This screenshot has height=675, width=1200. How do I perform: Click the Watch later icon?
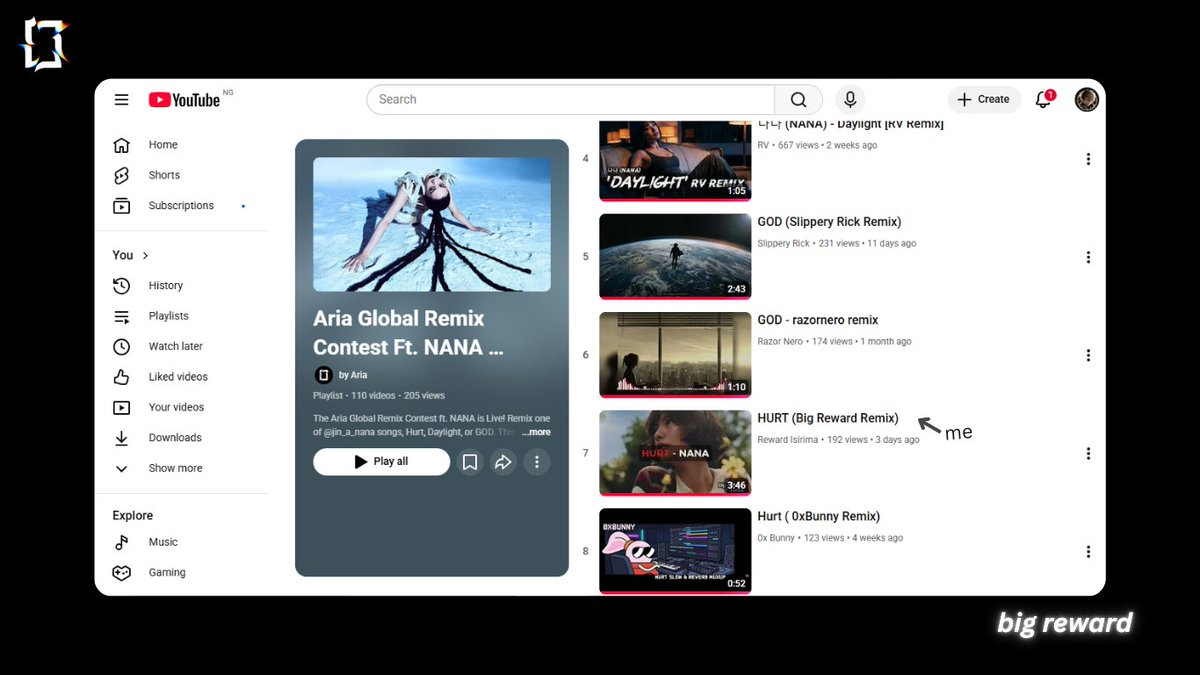[121, 347]
